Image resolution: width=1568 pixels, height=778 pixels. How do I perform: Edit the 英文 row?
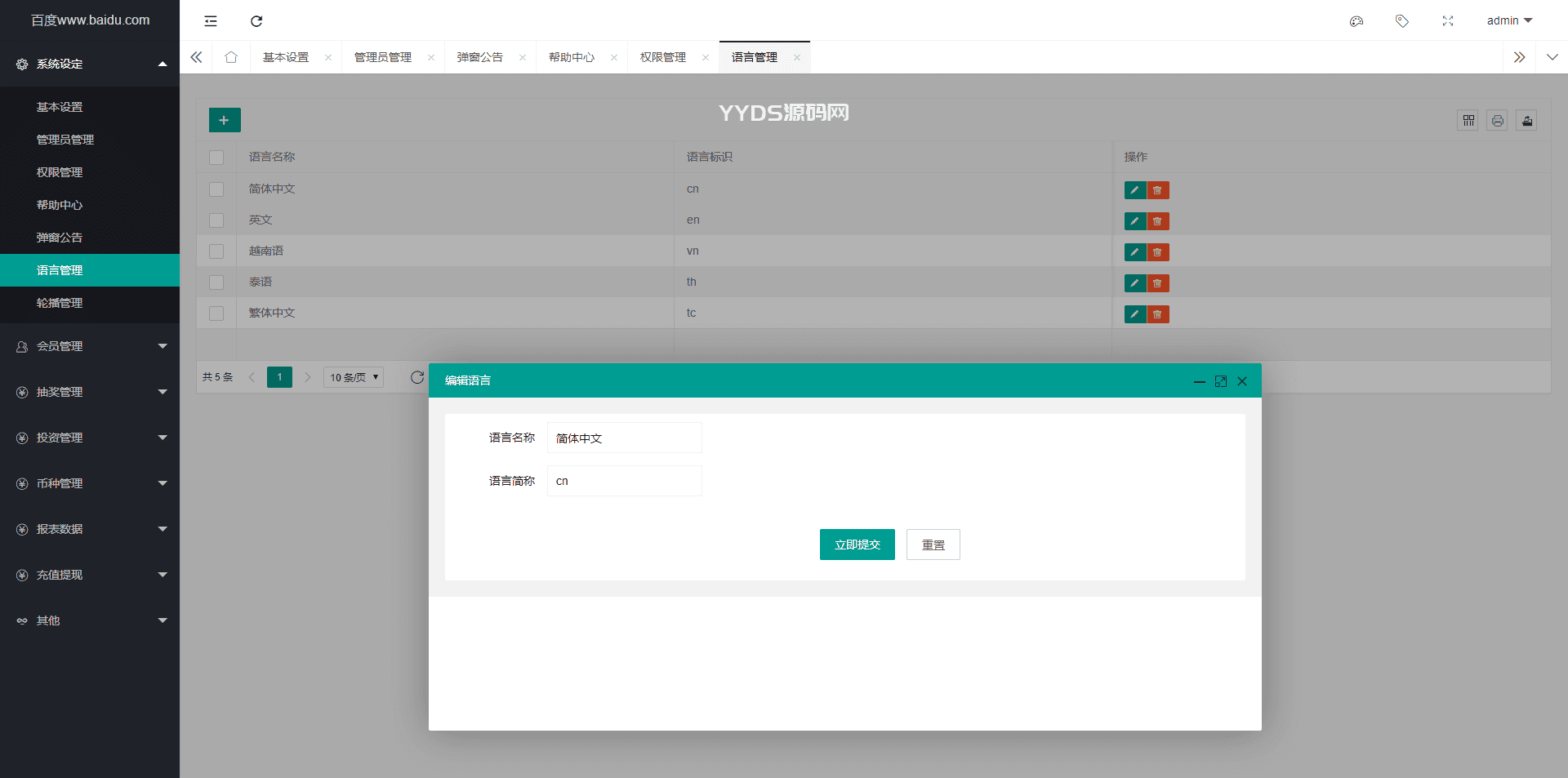1135,221
